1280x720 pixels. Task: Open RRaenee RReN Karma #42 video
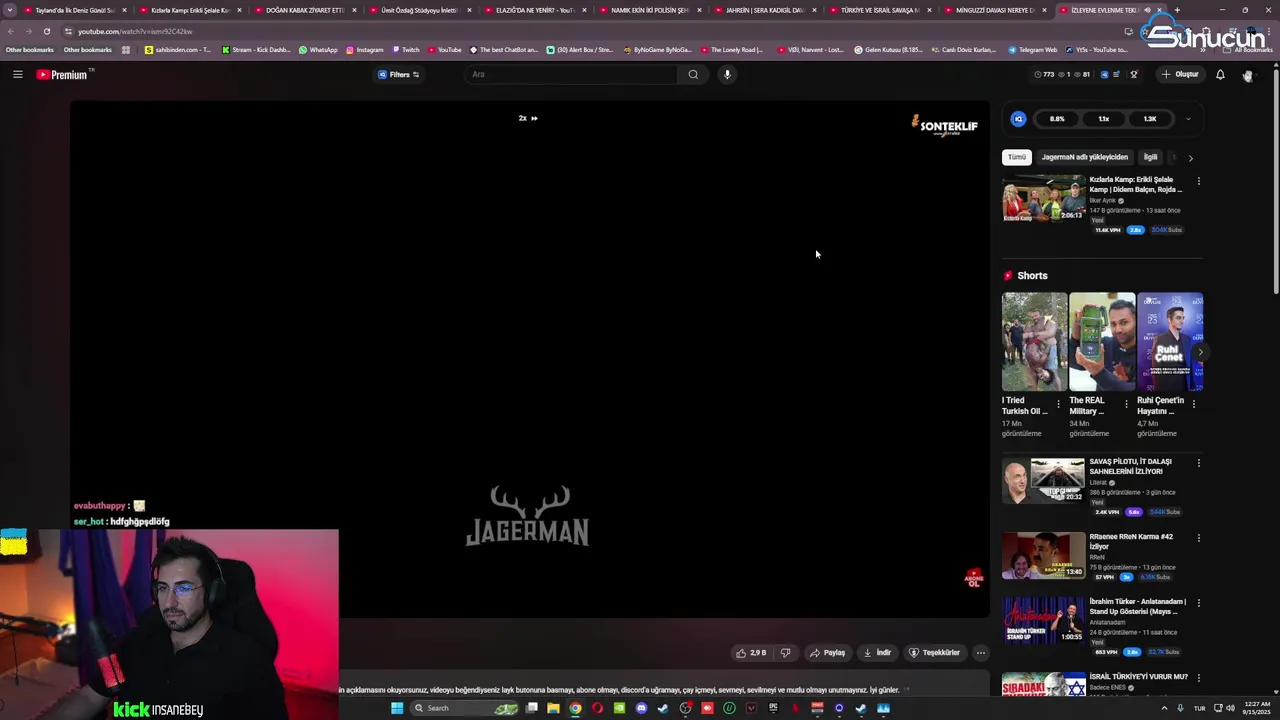1043,555
